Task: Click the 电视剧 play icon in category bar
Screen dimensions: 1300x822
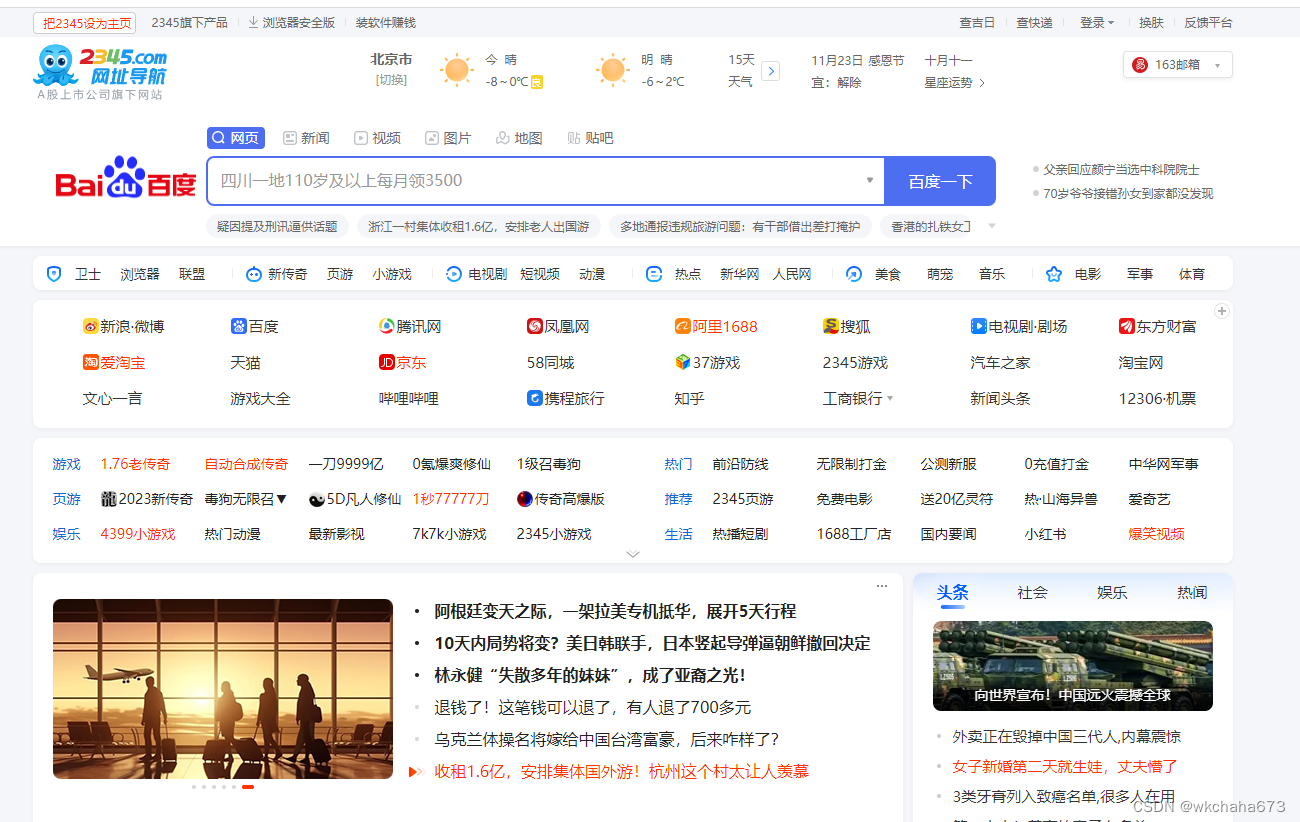Action: click(454, 274)
